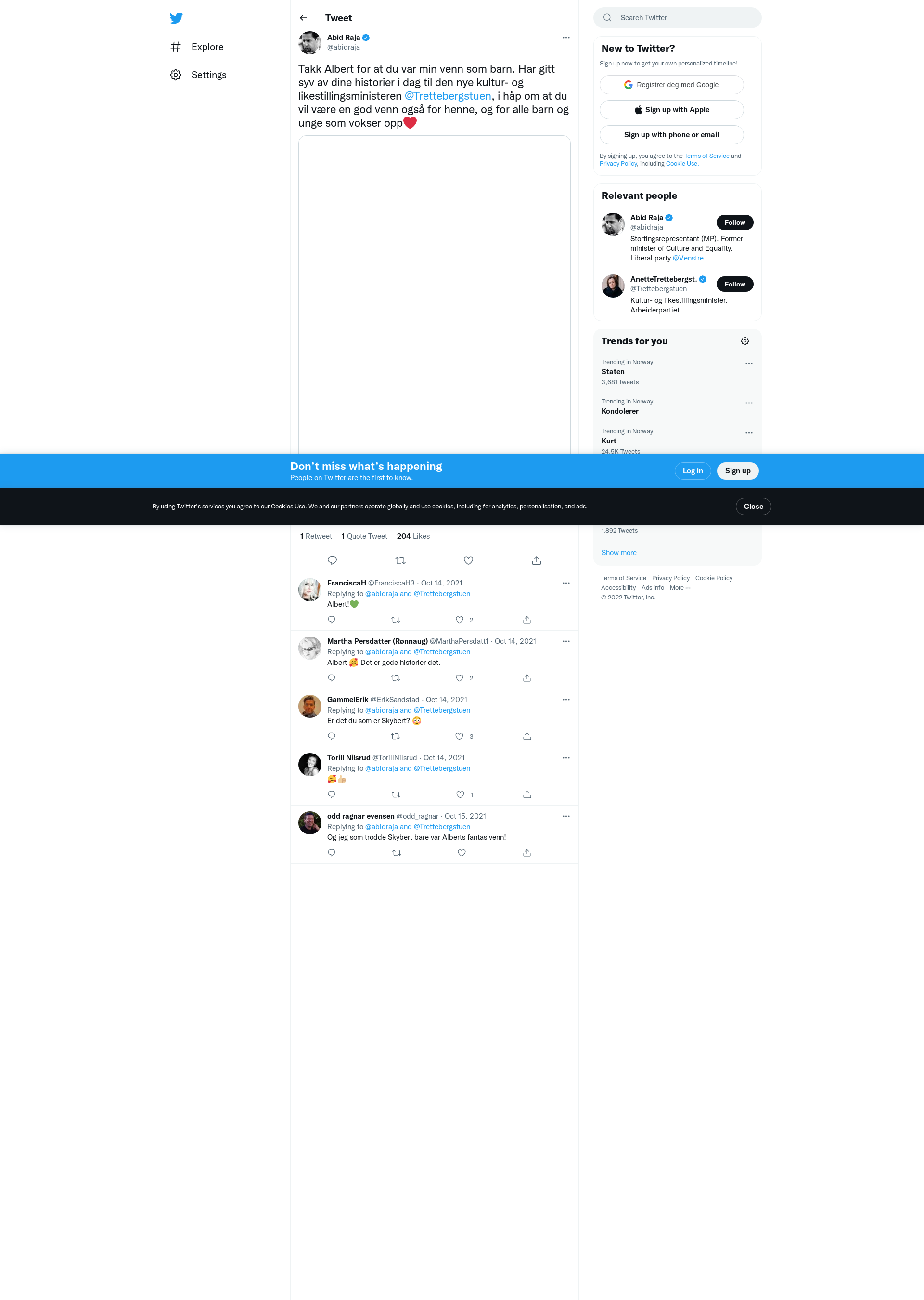Follow AnetteTrettebergst.
The image size is (924, 1300).
point(734,284)
